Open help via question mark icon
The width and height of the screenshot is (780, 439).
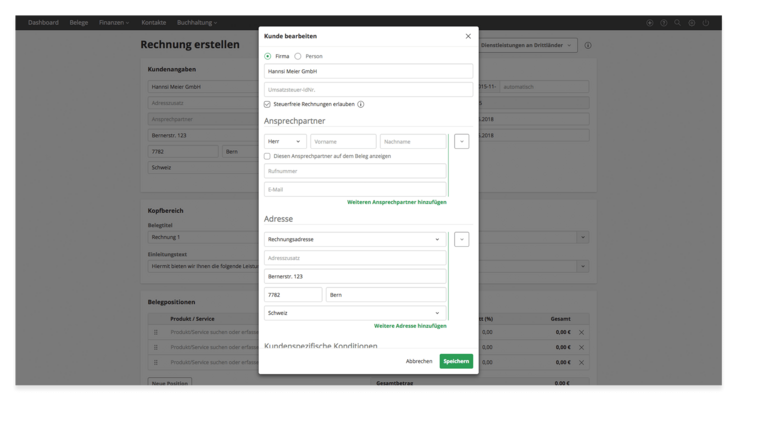click(664, 22)
